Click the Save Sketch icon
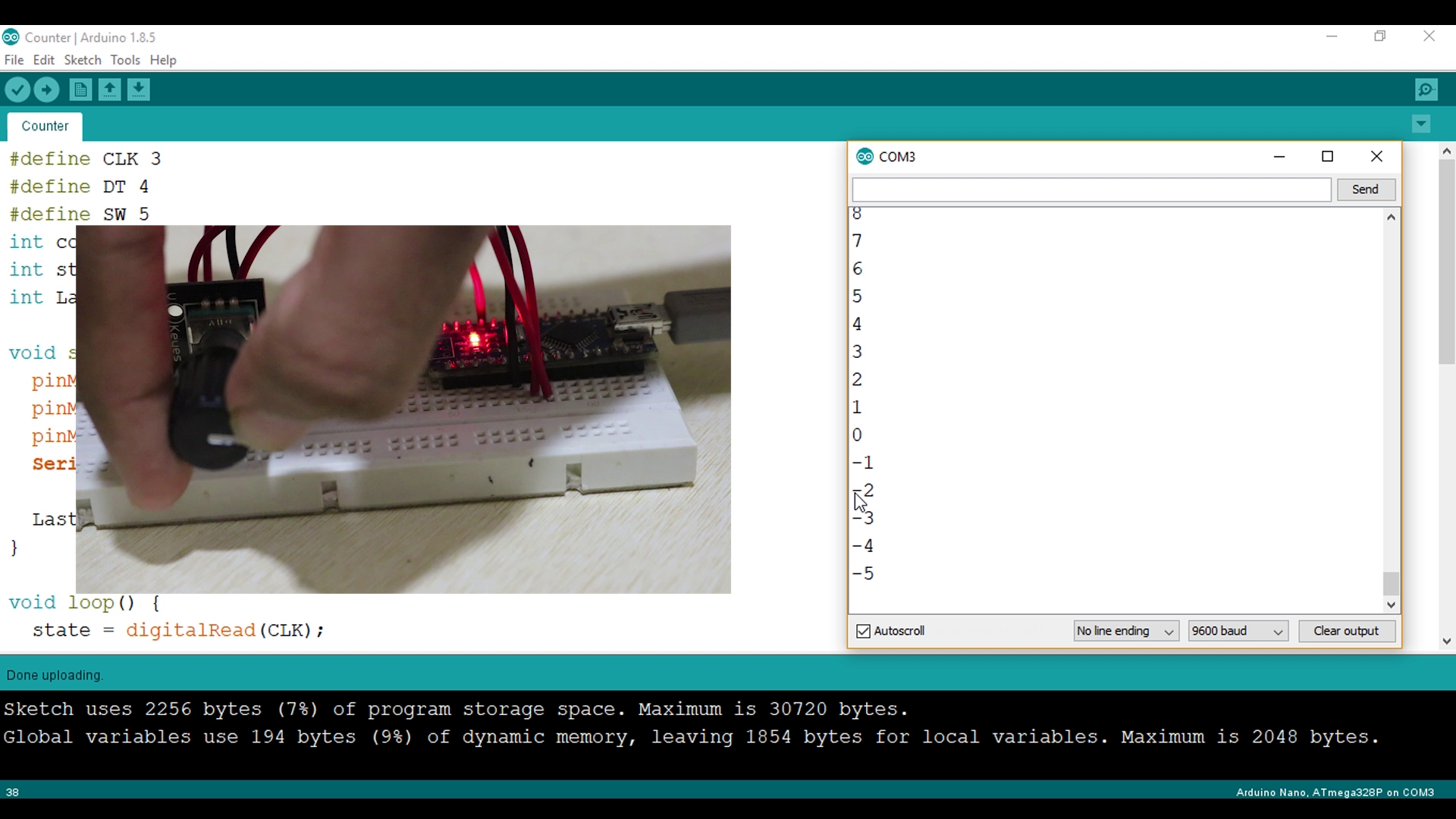 coord(139,90)
